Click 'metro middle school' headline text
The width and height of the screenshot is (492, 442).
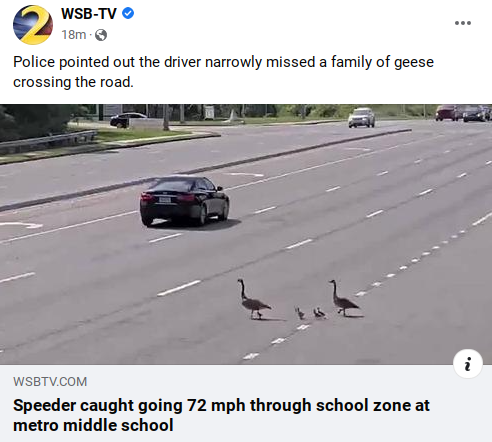click(x=93, y=425)
